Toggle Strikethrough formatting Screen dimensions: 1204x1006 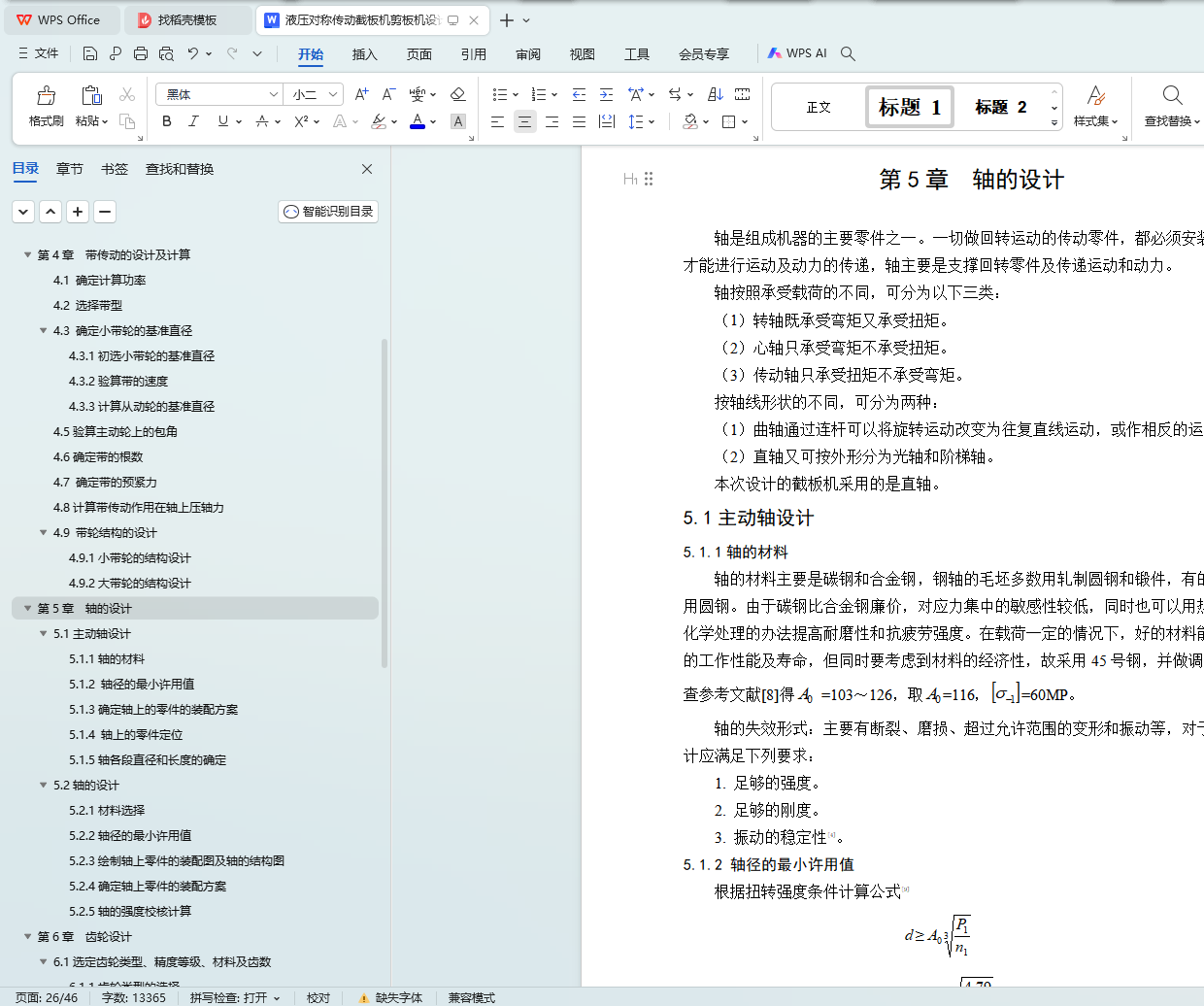pyautogui.click(x=261, y=121)
